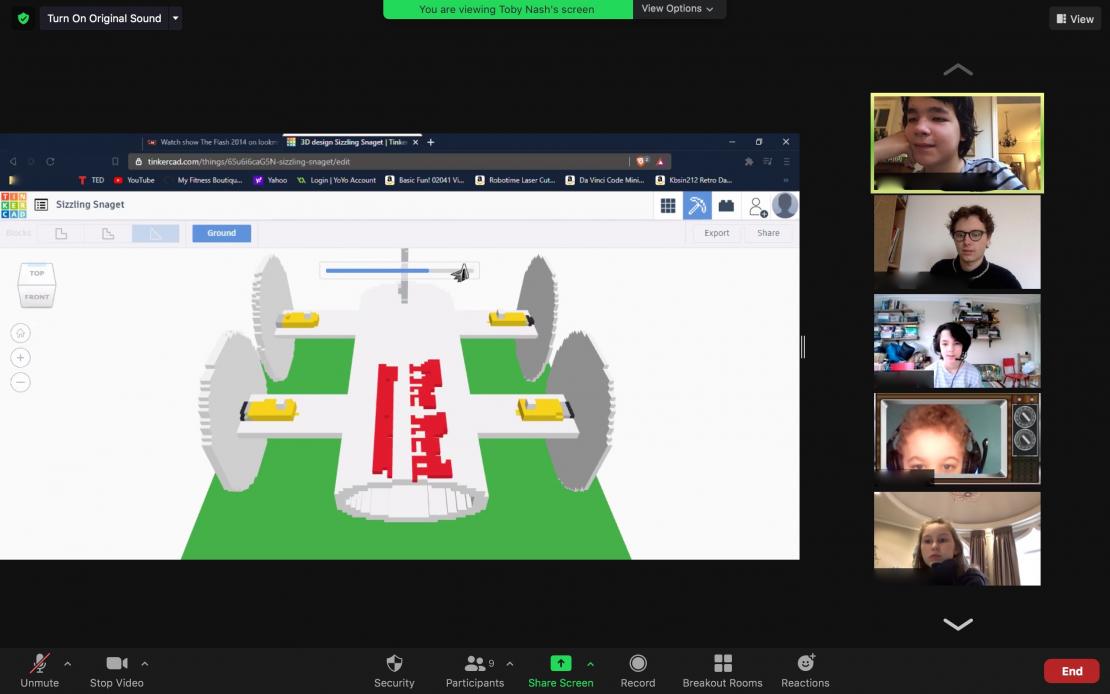Click the Tinkercad 3D design grid icon
This screenshot has width=1110, height=694.
pos(668,206)
